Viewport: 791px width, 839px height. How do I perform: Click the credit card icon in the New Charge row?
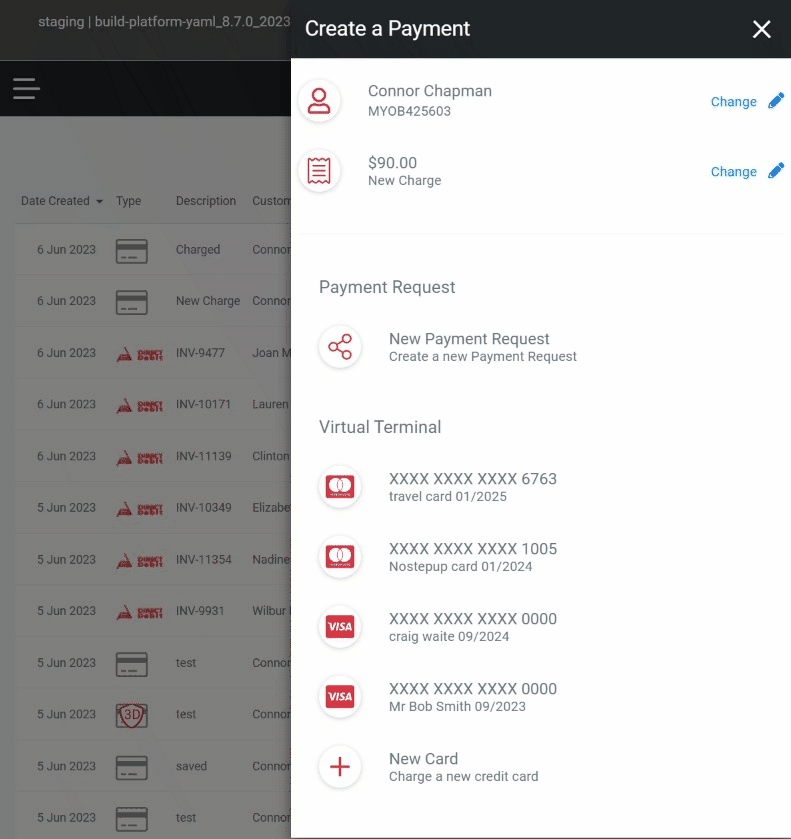[132, 302]
